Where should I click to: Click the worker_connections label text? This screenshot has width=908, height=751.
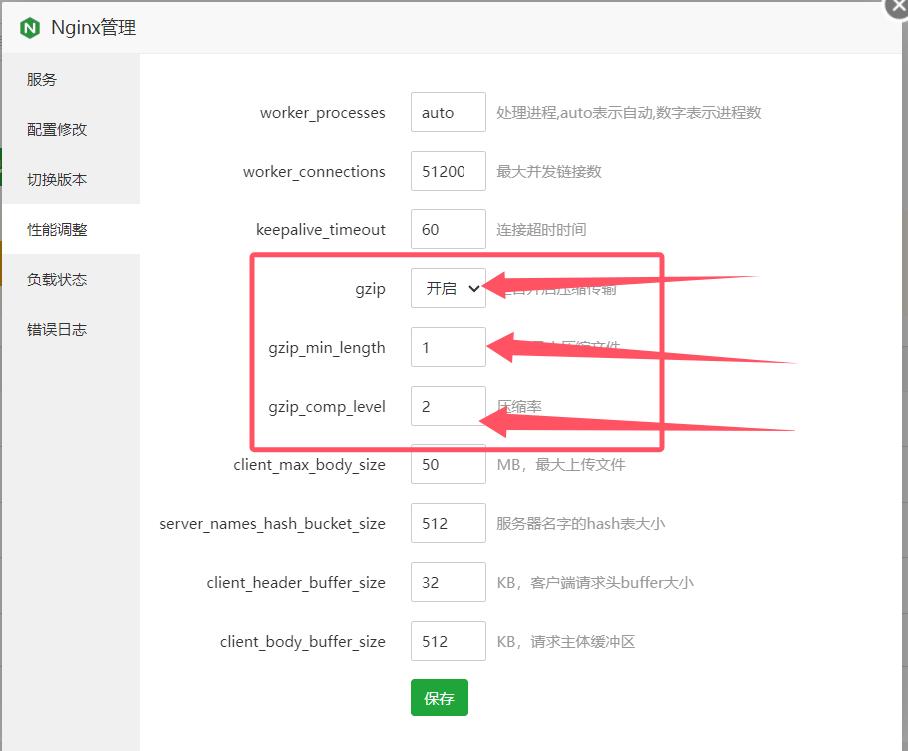click(x=314, y=172)
